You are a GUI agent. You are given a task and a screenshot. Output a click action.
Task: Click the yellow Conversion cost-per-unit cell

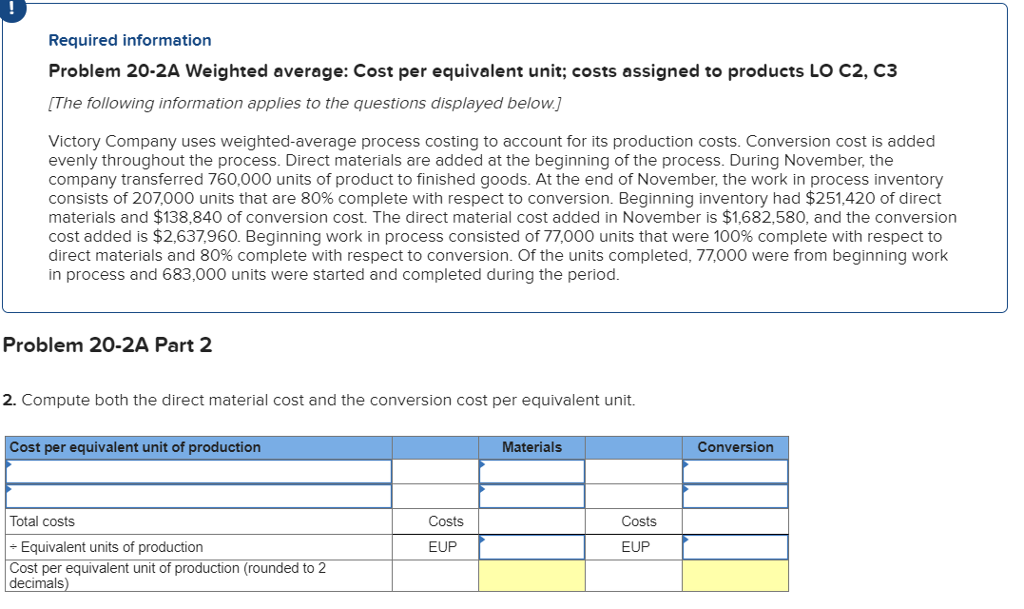click(736, 575)
